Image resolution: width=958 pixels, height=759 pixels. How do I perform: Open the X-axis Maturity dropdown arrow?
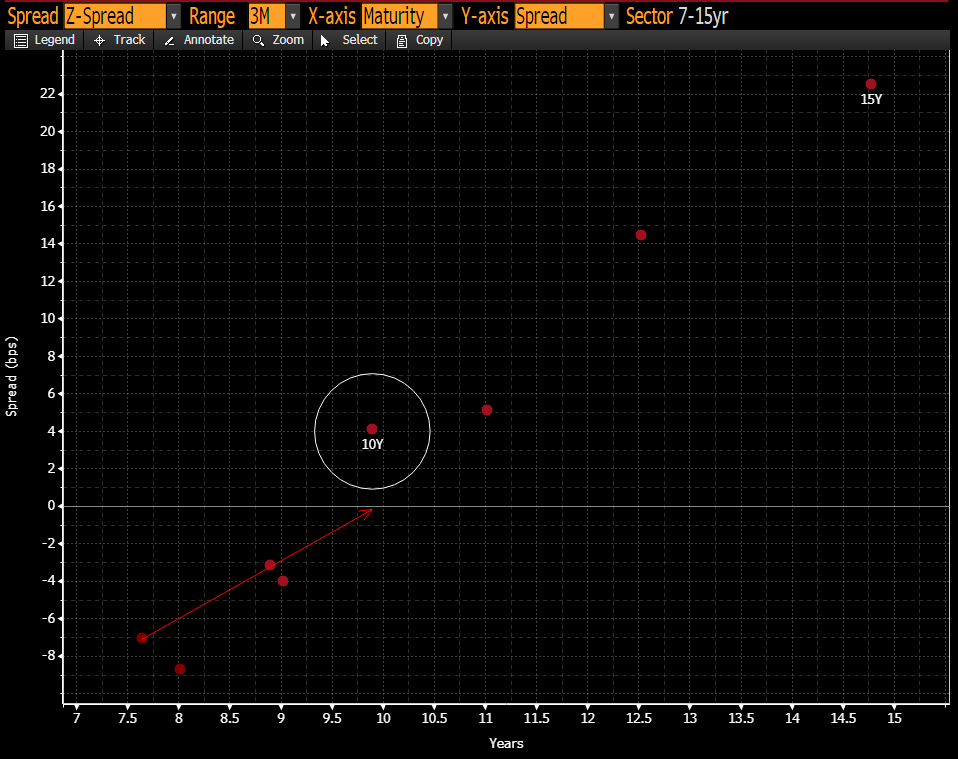(445, 16)
